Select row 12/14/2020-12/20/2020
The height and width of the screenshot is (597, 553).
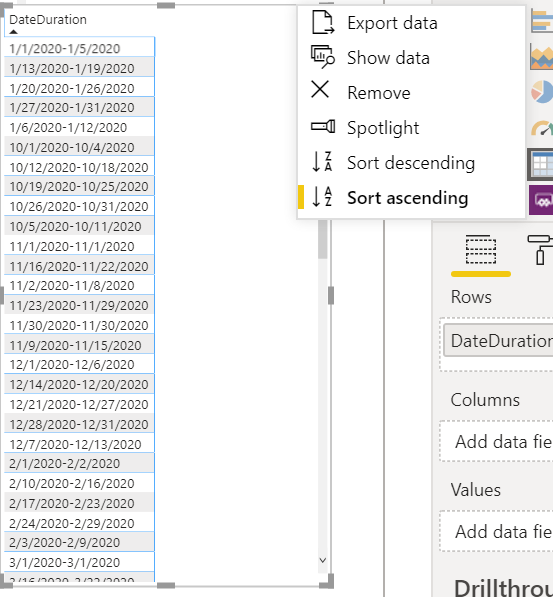click(79, 384)
